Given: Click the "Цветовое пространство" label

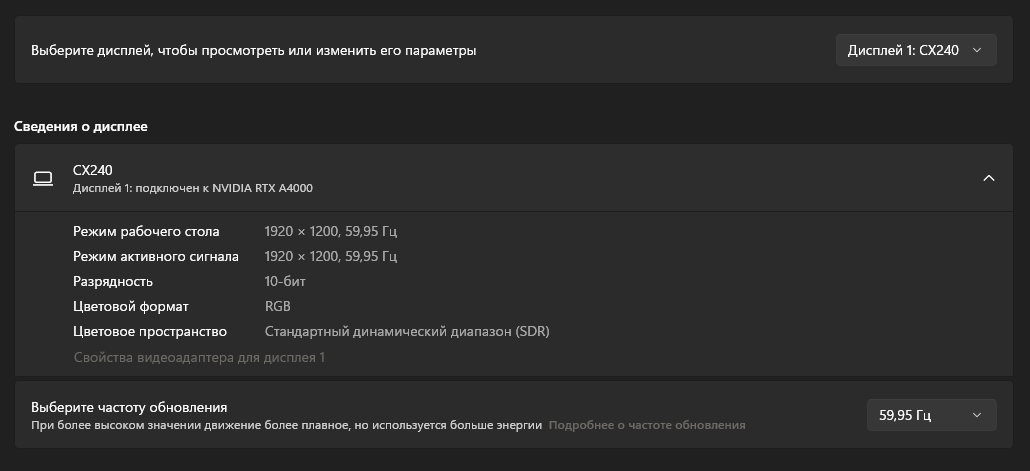Looking at the screenshot, I should coord(150,331).
